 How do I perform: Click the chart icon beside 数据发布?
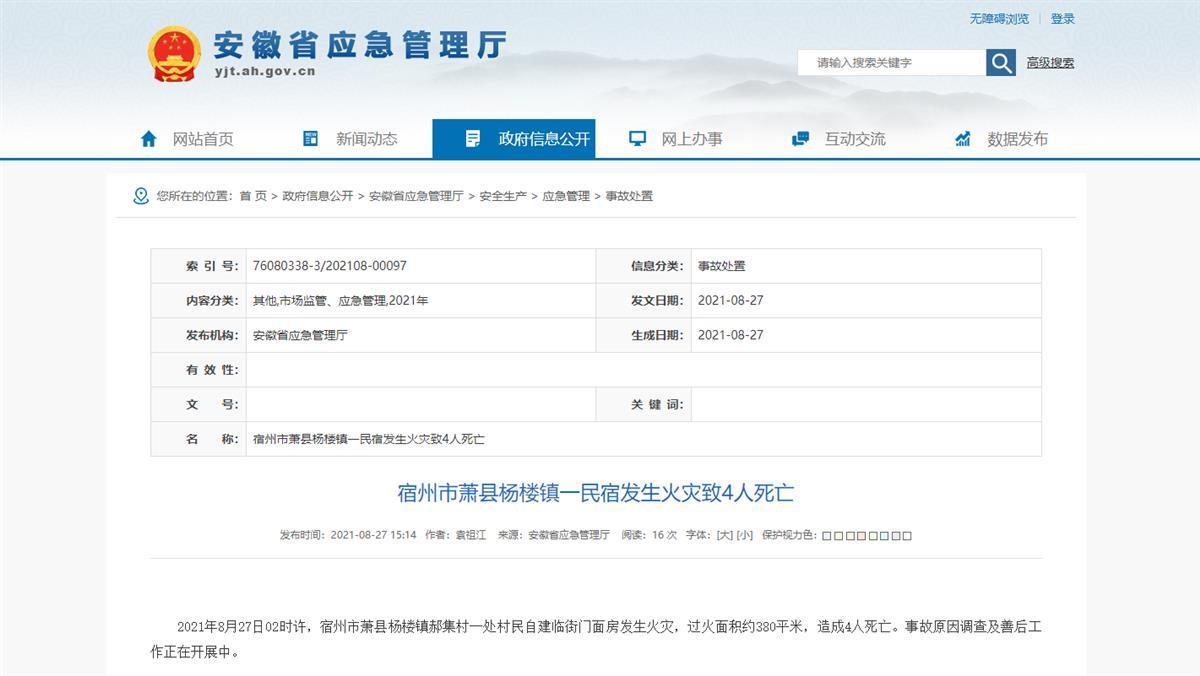point(963,139)
